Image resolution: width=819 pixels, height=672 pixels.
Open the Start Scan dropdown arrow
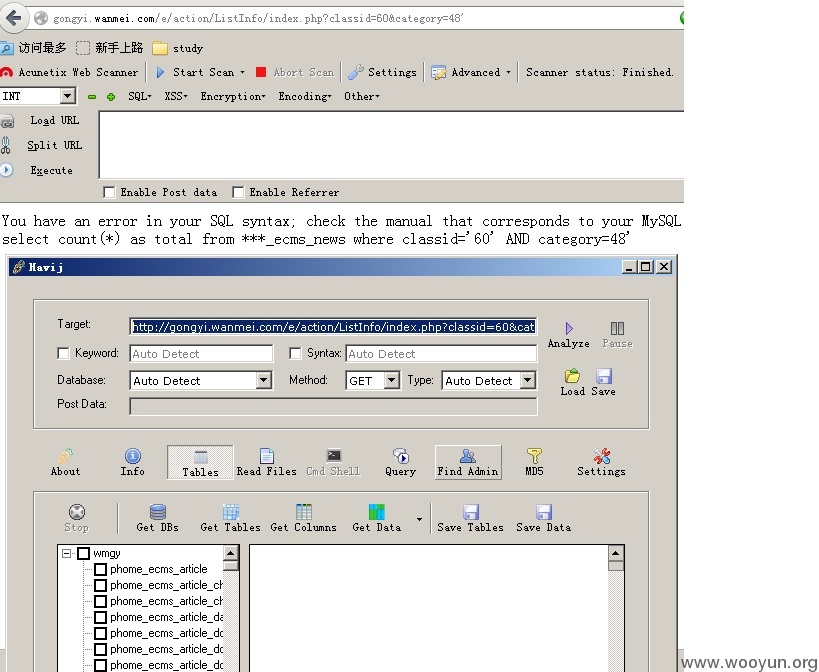pos(242,72)
